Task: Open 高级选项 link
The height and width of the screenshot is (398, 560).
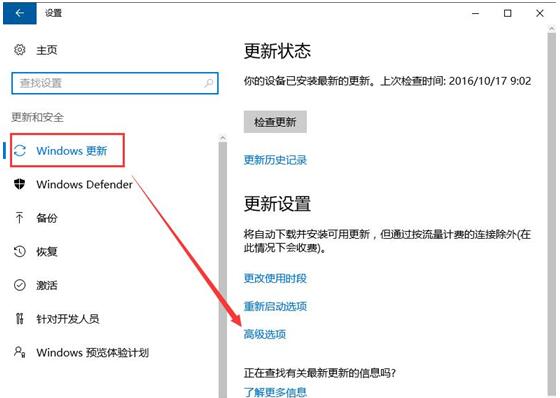Action: [x=265, y=334]
